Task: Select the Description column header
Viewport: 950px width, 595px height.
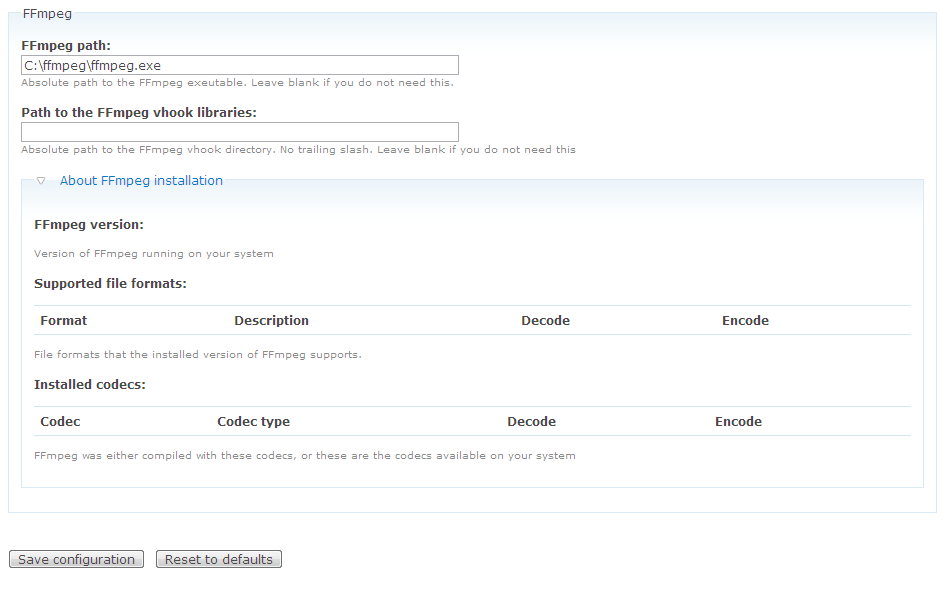Action: (271, 321)
